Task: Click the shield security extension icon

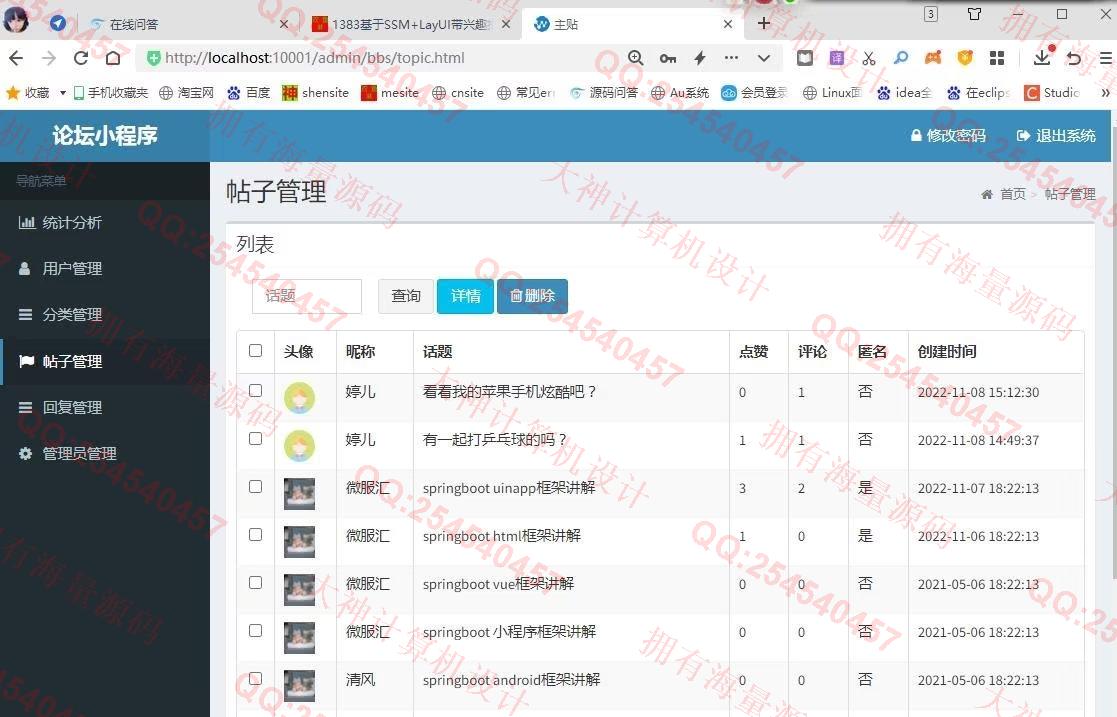Action: point(965,58)
